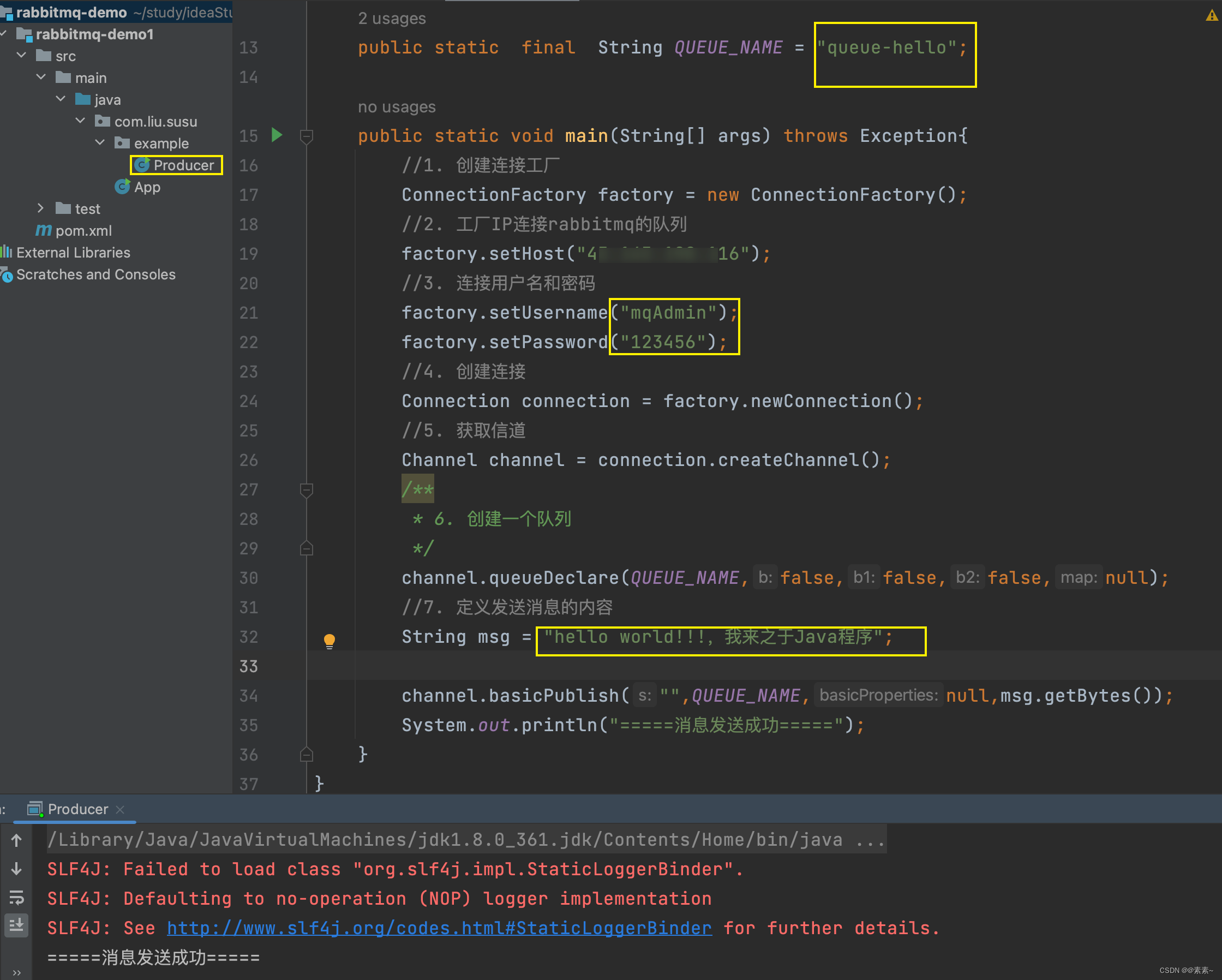
Task: Toggle soft-wrap in the Run console
Action: [x=16, y=897]
